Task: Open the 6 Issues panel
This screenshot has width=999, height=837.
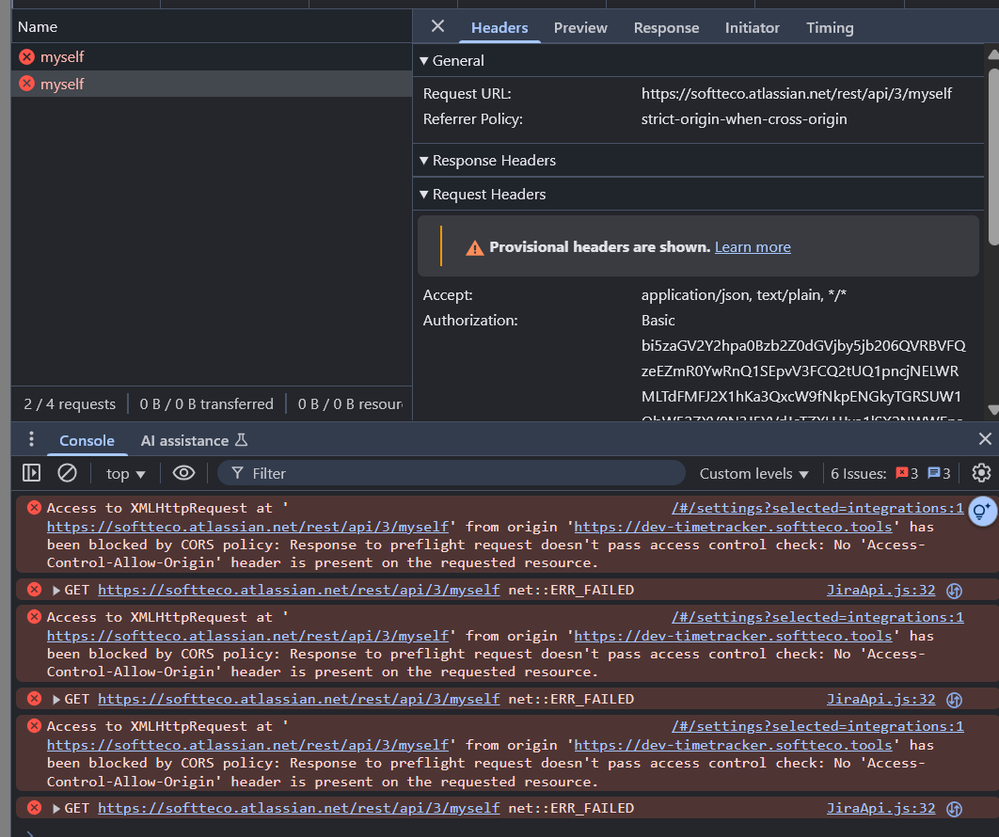Action: pyautogui.click(x=890, y=474)
